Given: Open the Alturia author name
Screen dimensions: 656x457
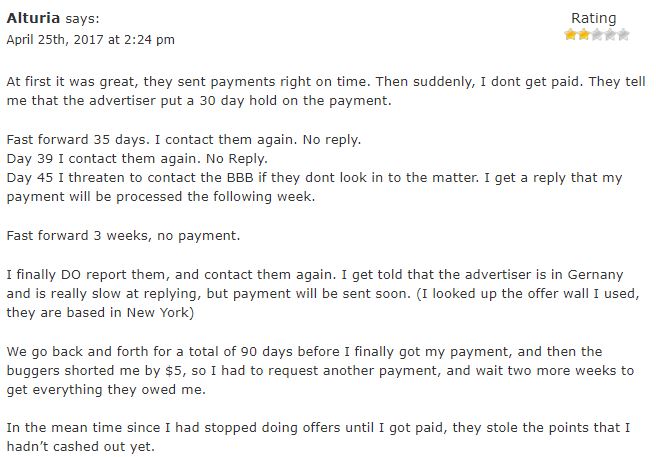Looking at the screenshot, I should [33, 18].
